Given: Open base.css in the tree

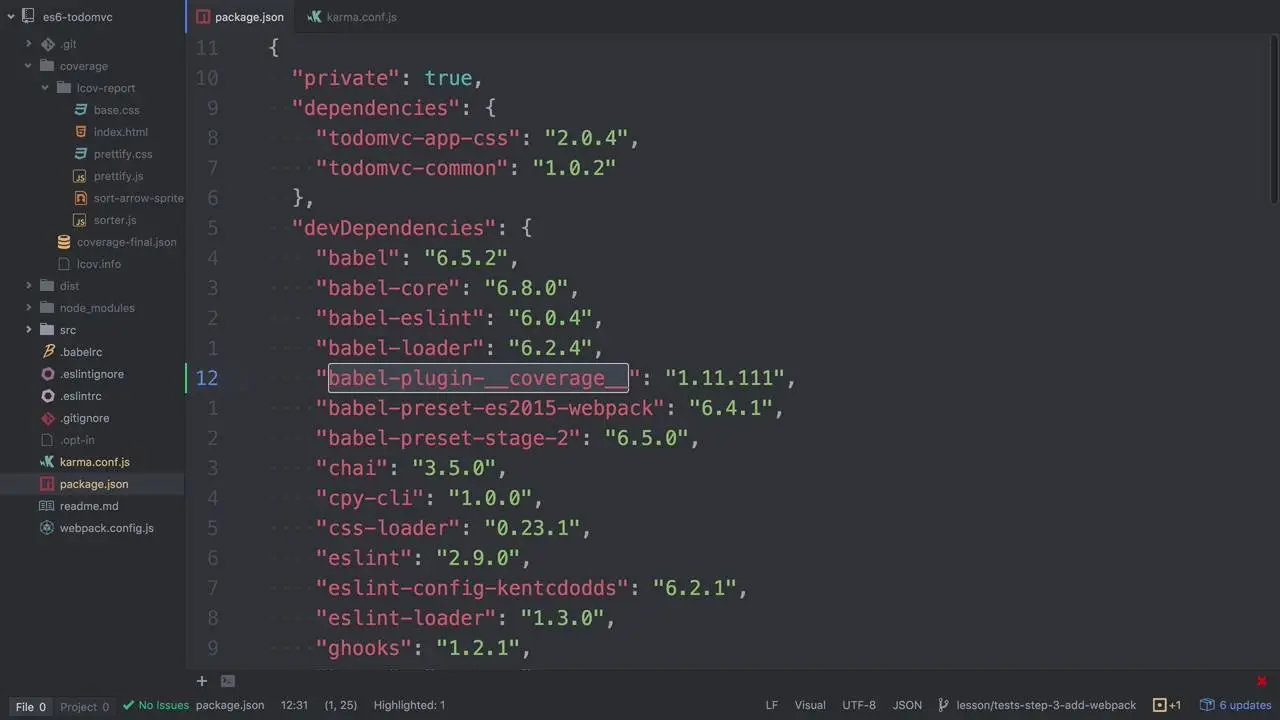Looking at the screenshot, I should point(117,110).
